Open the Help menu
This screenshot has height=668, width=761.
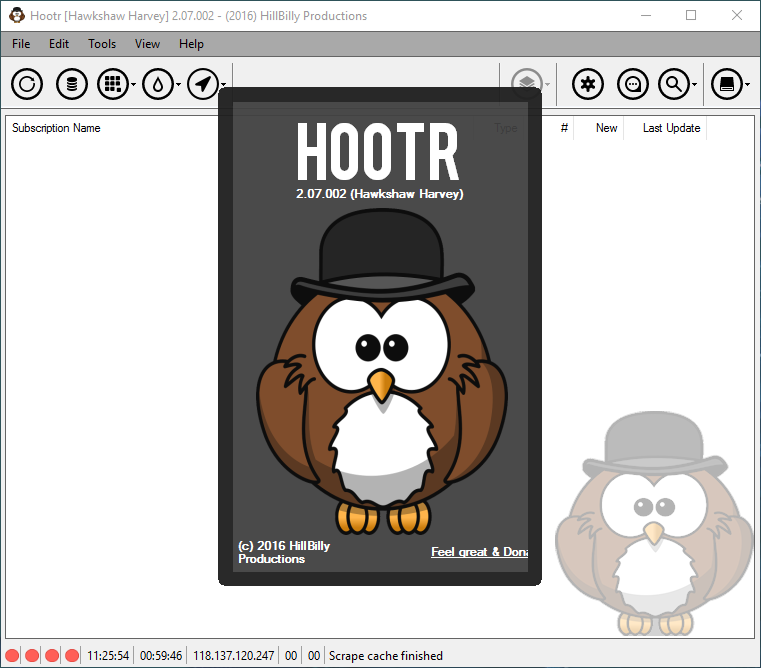coord(191,44)
